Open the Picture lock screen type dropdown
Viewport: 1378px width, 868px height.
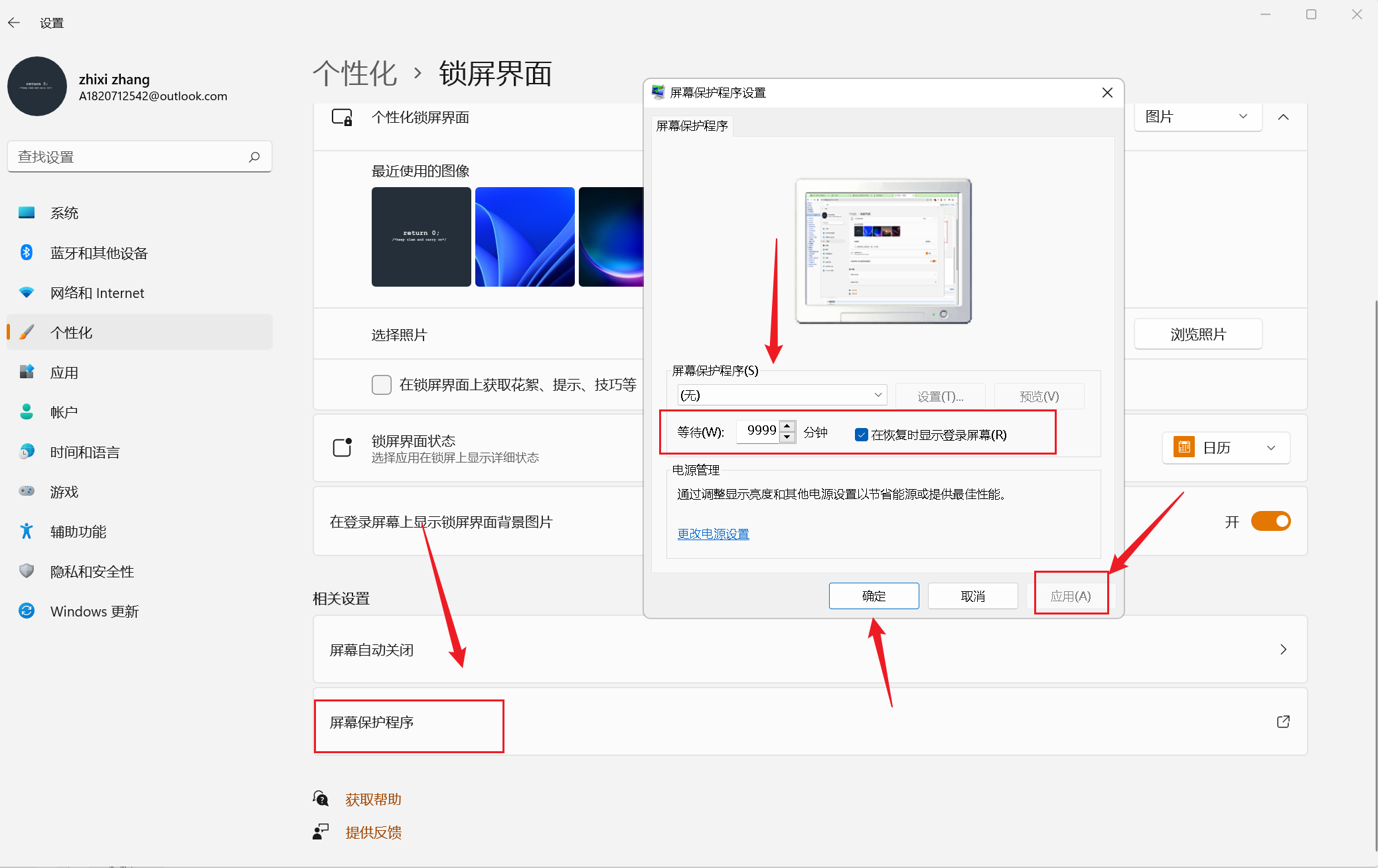point(1197,117)
